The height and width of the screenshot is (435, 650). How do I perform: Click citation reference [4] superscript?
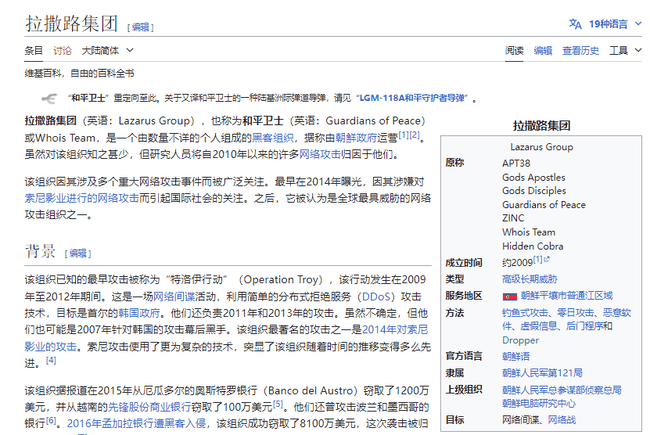pyautogui.click(x=51, y=361)
